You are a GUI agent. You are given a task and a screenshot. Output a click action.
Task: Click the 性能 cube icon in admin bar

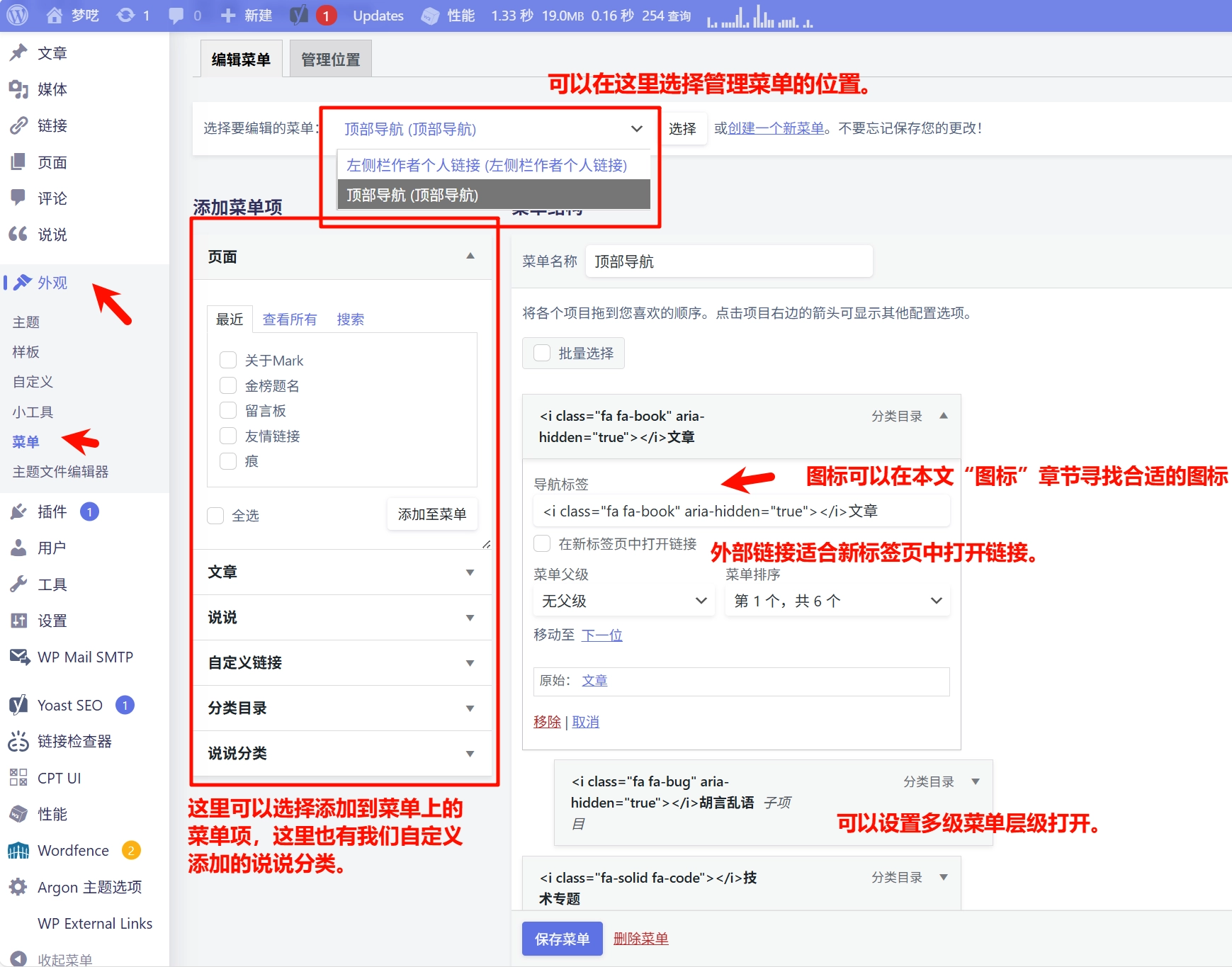click(x=430, y=16)
